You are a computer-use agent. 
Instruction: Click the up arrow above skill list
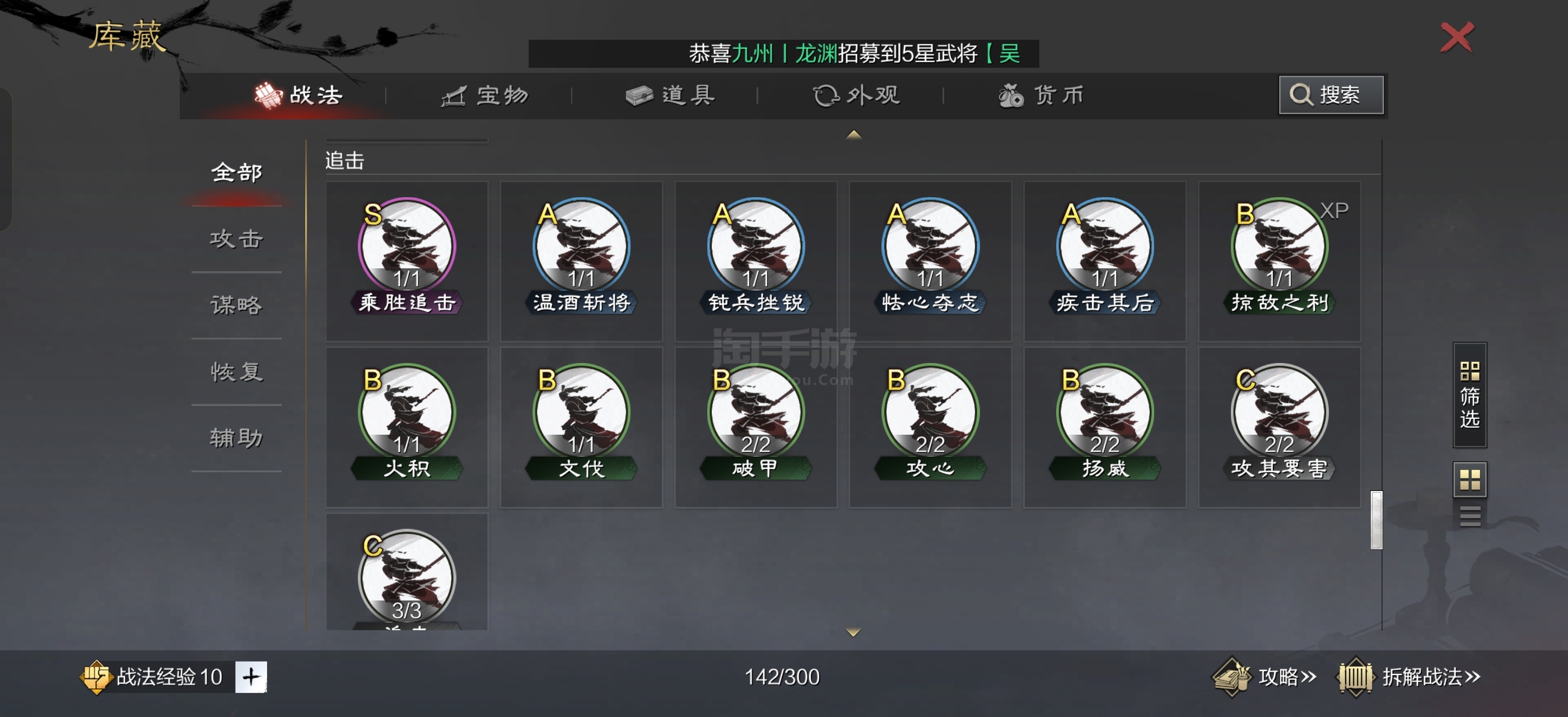point(853,134)
